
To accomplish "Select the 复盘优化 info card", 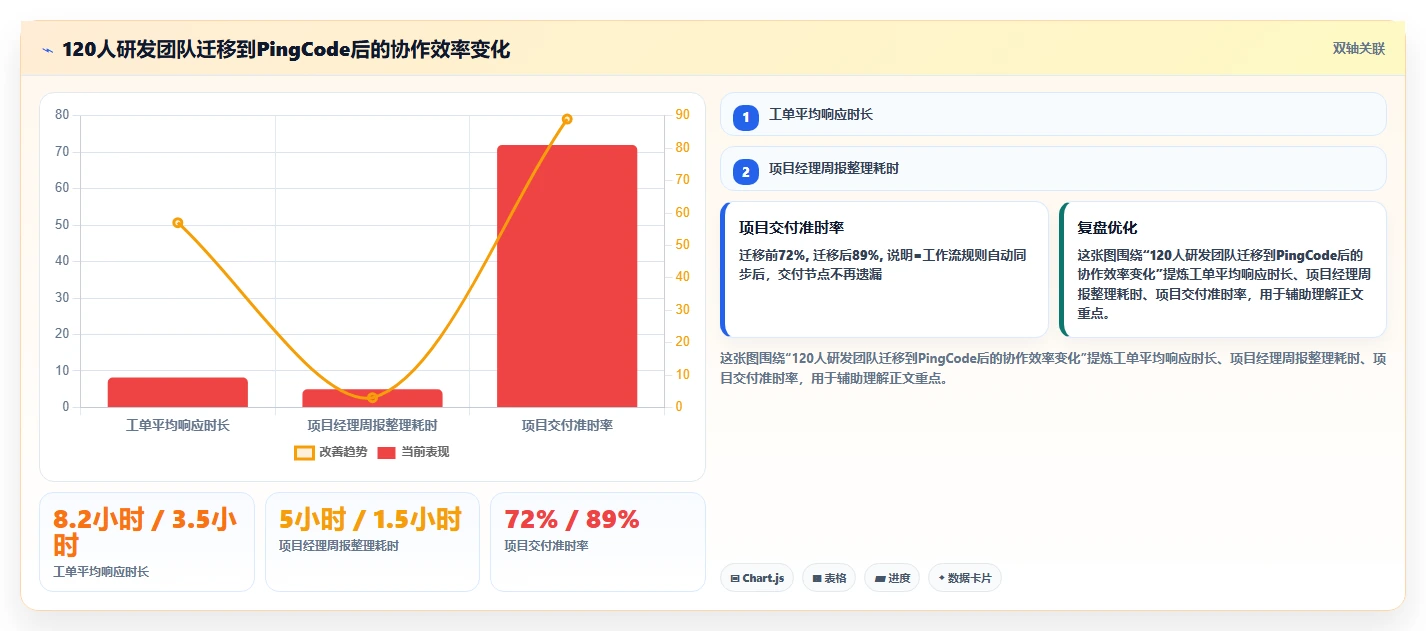I will click(1223, 270).
